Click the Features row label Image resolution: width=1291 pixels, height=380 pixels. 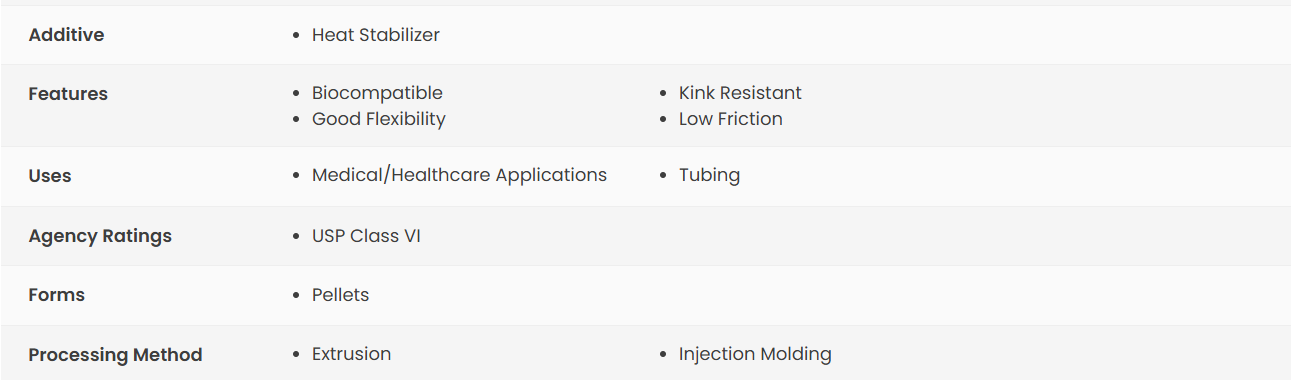click(68, 94)
